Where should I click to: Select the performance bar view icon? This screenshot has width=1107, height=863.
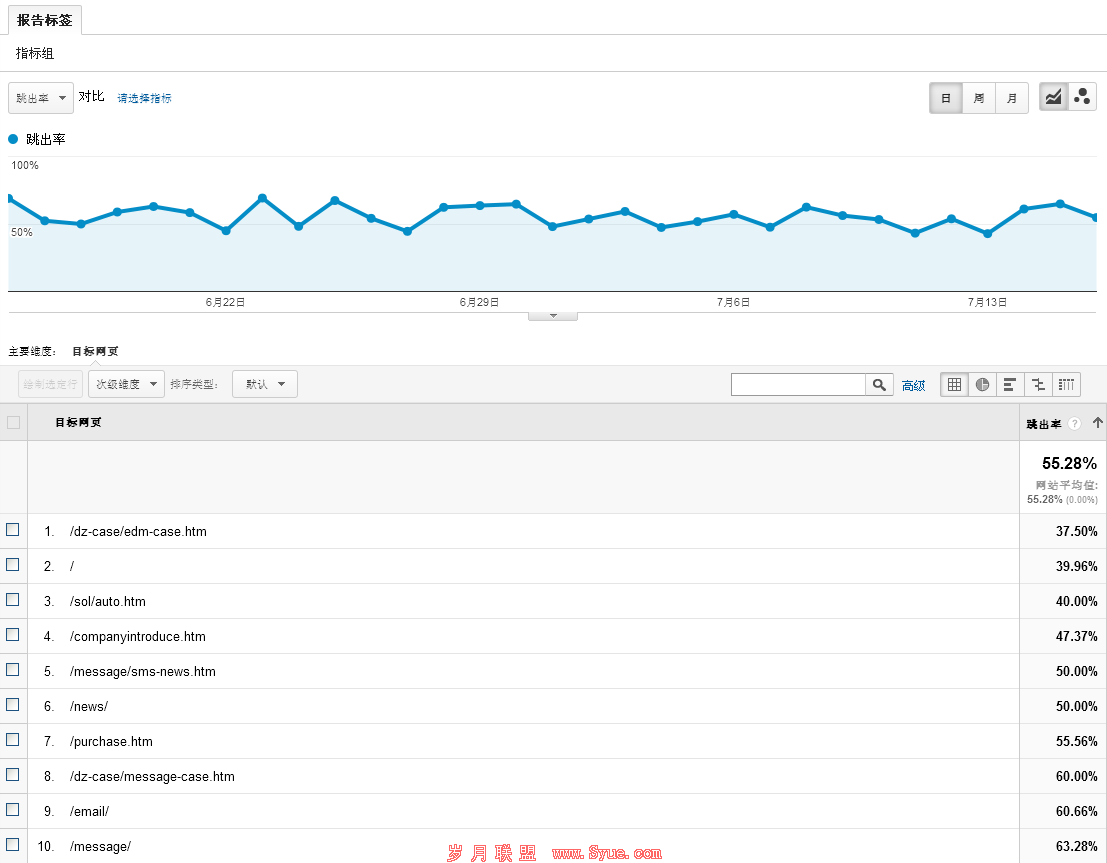click(x=1010, y=385)
